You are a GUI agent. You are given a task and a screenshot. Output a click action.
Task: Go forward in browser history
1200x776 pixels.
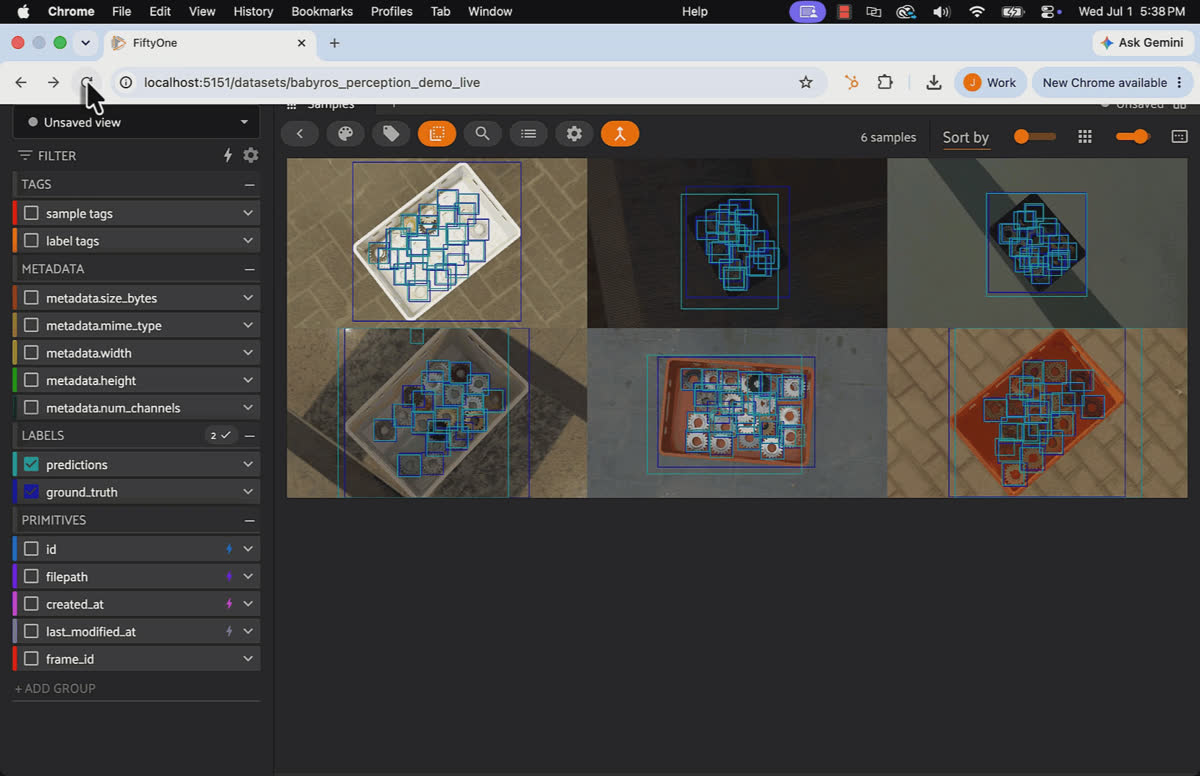54,83
